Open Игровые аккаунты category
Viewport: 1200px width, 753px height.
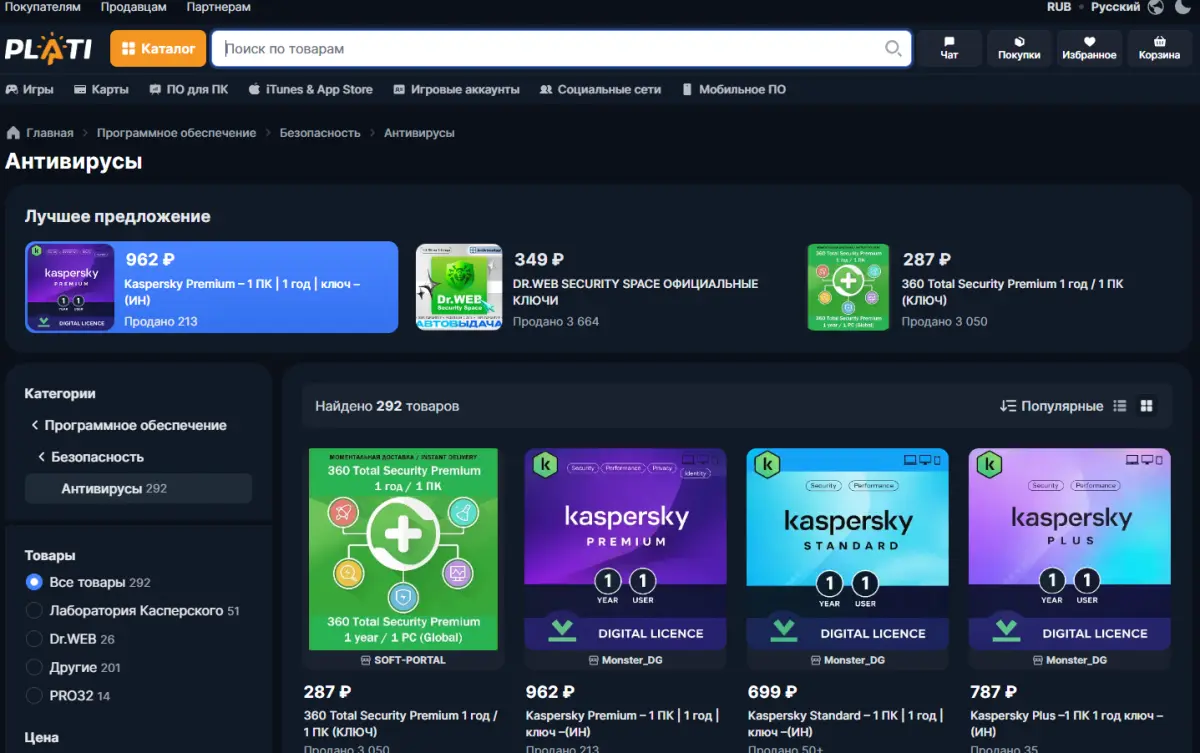tap(456, 89)
